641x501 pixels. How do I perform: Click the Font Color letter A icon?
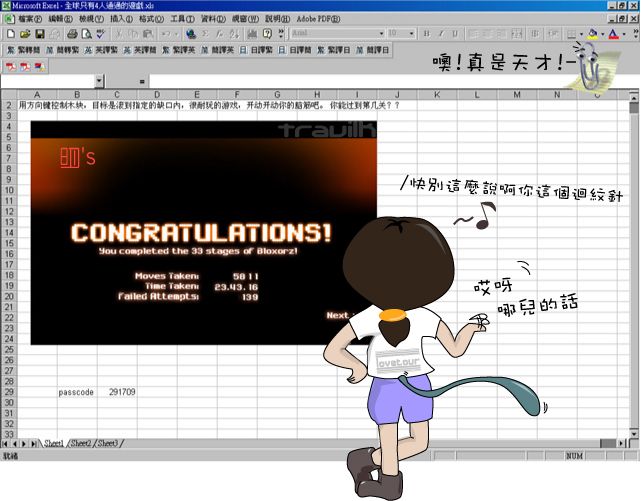[613, 34]
